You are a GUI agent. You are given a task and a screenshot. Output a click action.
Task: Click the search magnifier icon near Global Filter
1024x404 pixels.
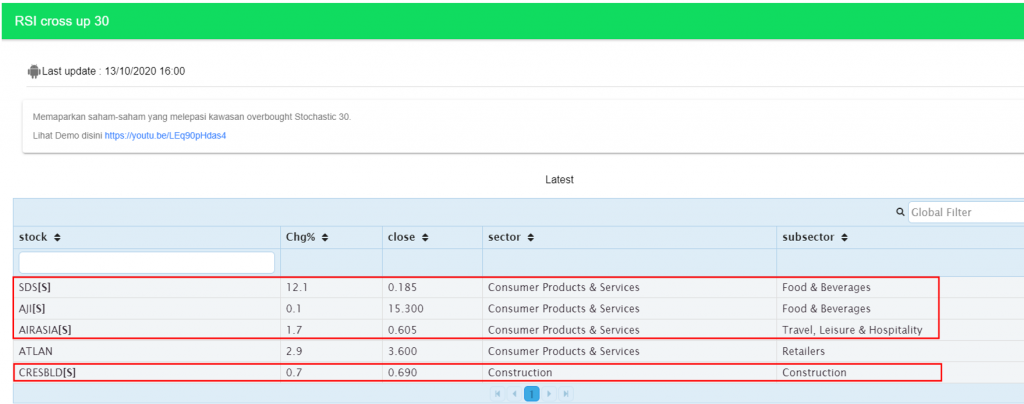point(901,212)
